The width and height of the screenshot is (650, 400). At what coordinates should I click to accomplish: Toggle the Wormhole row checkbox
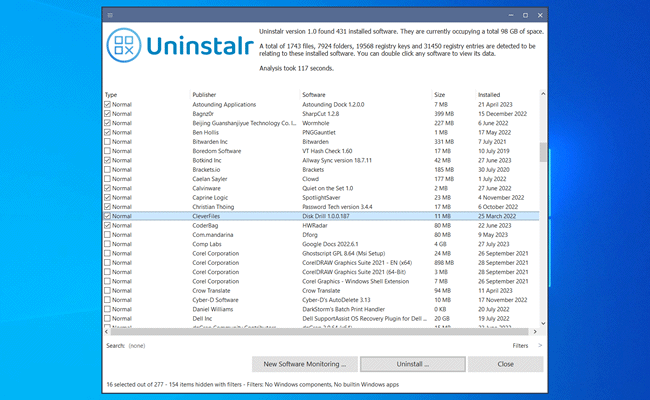[x=107, y=123]
